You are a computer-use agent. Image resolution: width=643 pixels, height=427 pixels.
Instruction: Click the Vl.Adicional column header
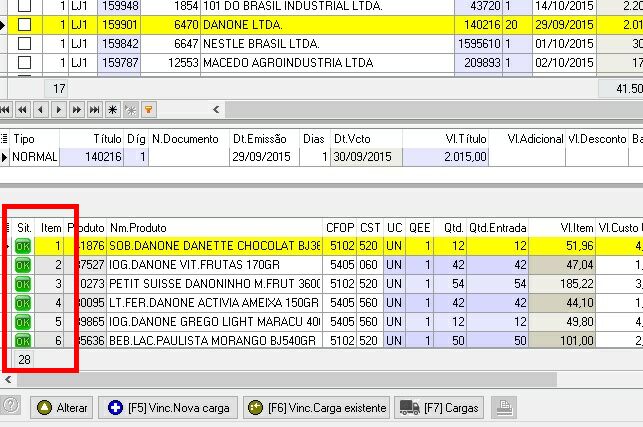pos(527,139)
